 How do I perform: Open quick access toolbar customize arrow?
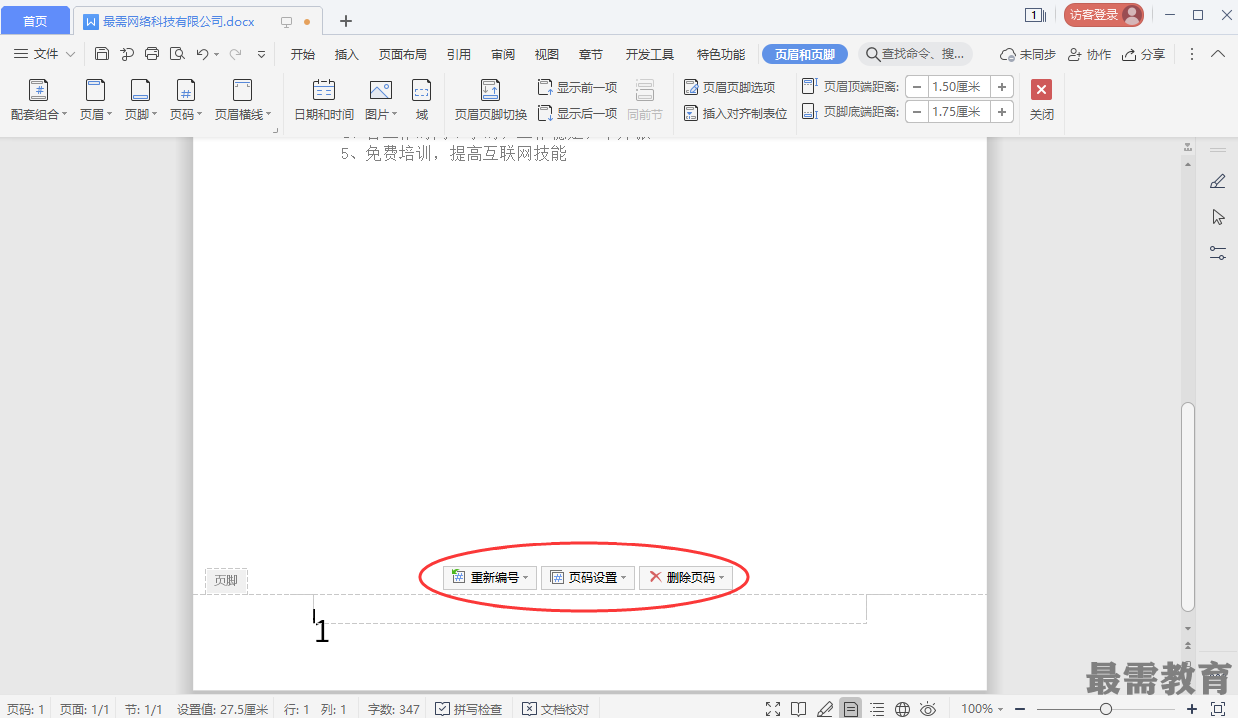262,54
